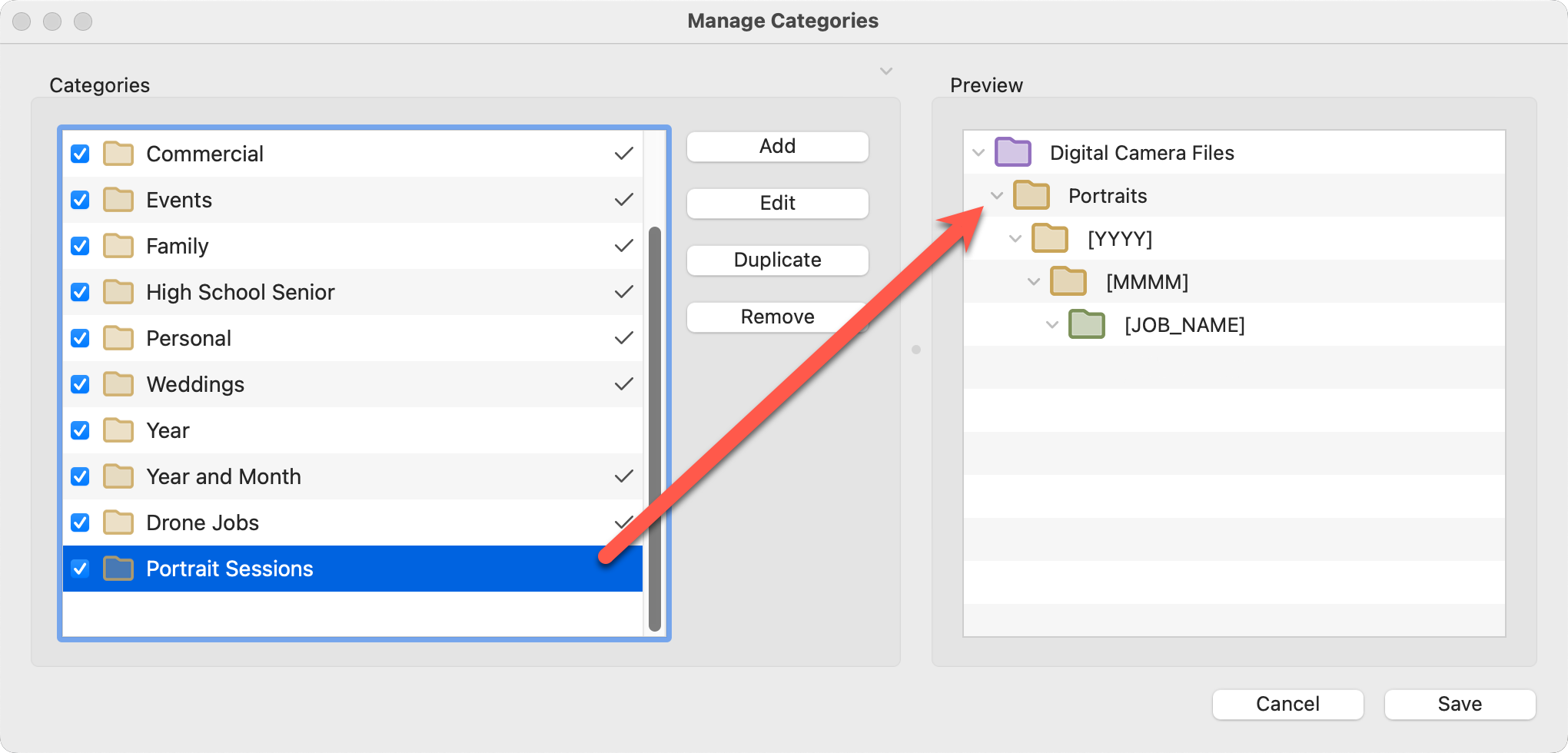Select the Year and Month category

pyautogui.click(x=223, y=476)
